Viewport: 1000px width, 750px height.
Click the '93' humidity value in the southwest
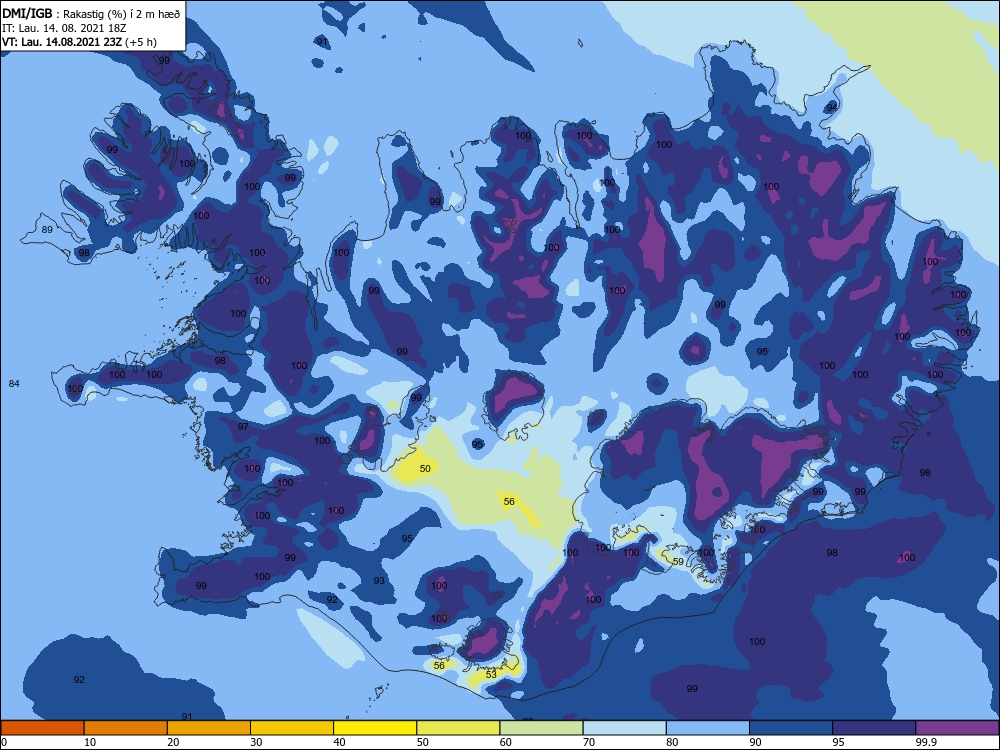pyautogui.click(x=379, y=580)
